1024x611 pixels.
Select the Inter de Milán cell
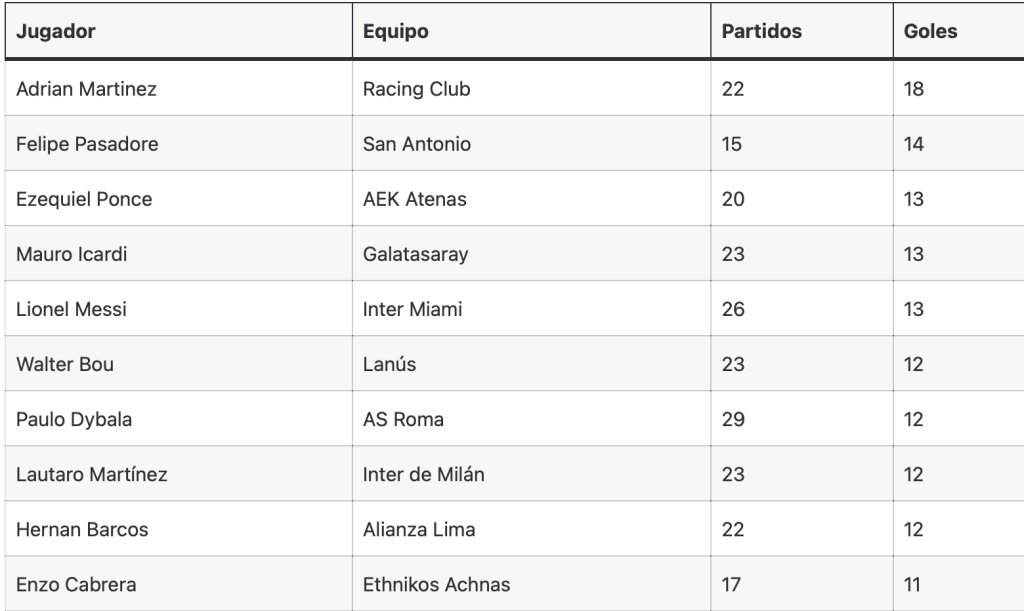[532, 474]
